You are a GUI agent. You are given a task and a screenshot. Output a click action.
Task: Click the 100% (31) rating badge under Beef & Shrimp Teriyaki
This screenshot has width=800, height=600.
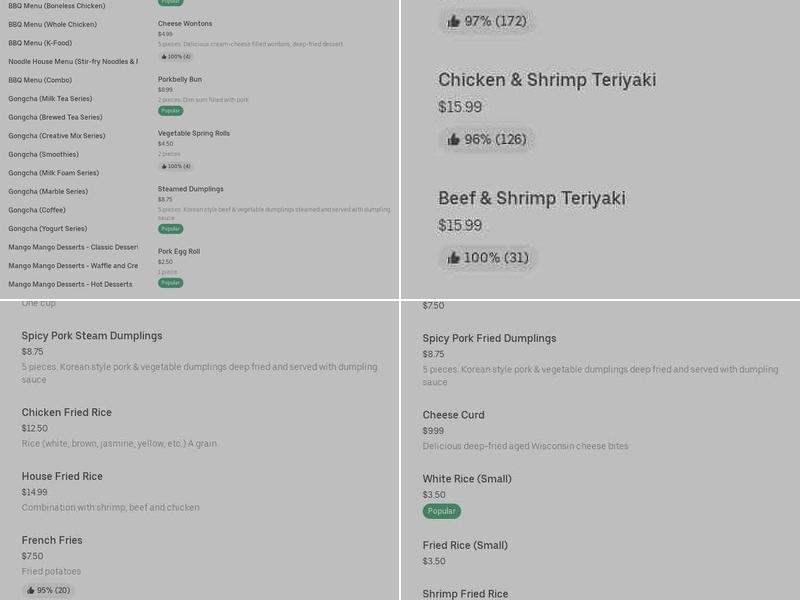point(488,258)
